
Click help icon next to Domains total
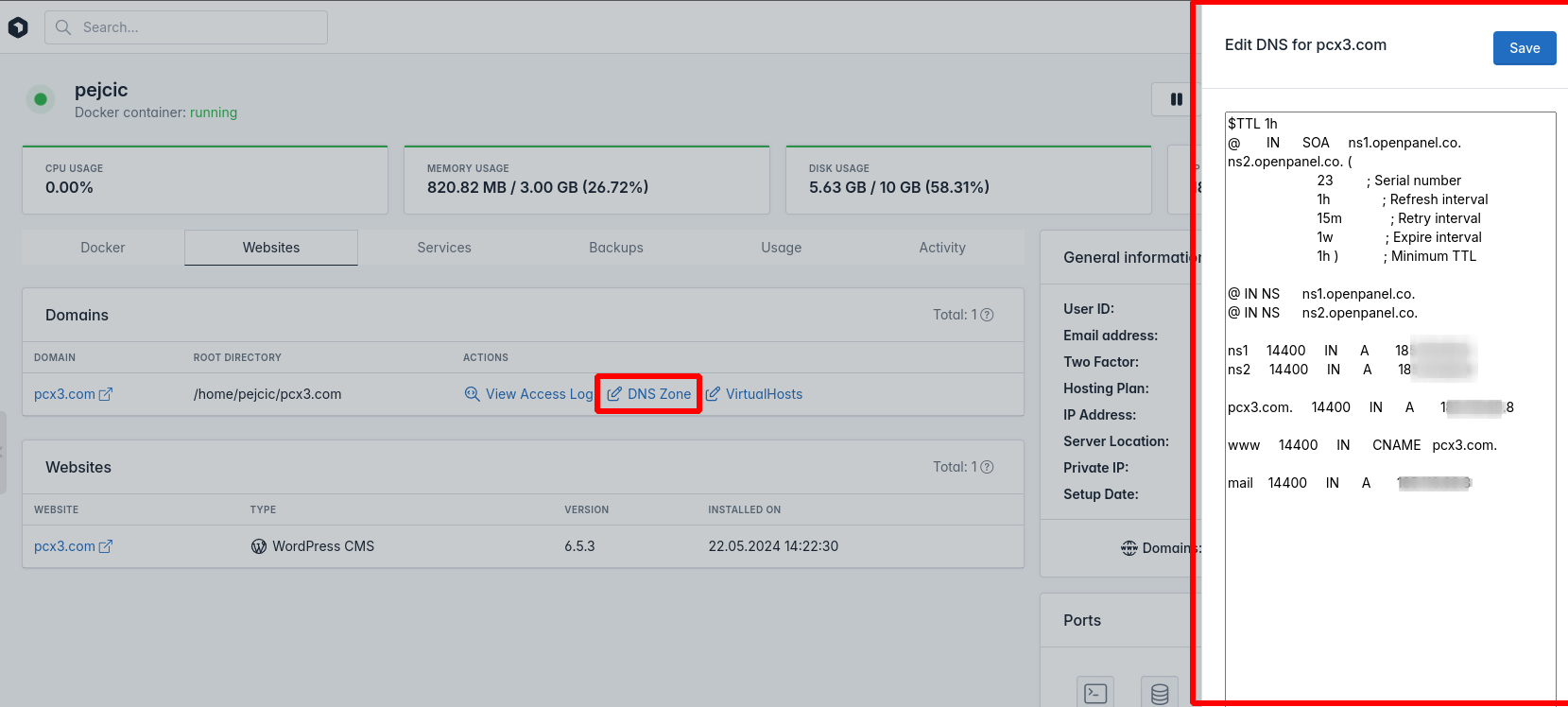[987, 315]
